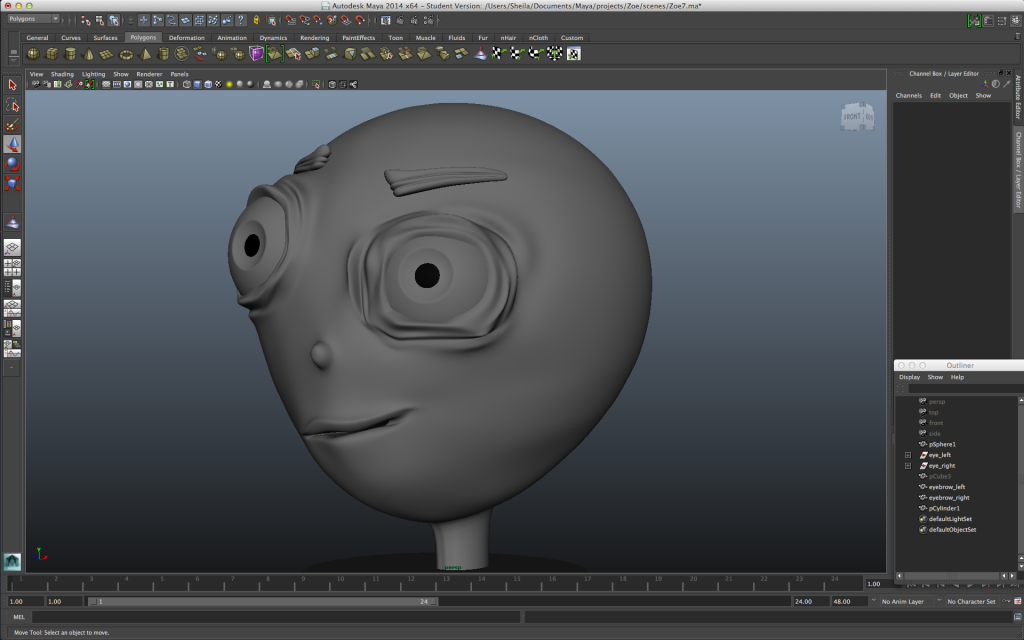Create a polygon cube from the shelf
Viewport: 1024px width, 640px height.
(x=52, y=54)
